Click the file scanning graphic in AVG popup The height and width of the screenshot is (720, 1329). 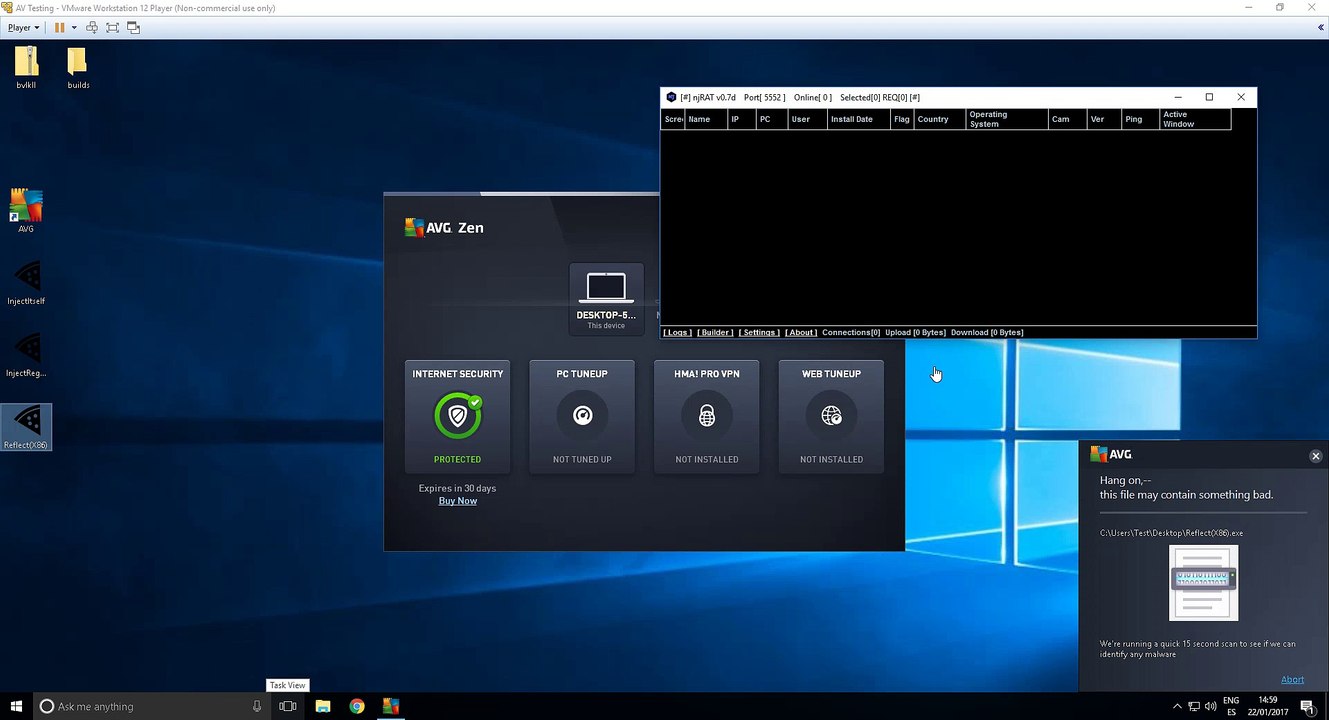point(1204,583)
